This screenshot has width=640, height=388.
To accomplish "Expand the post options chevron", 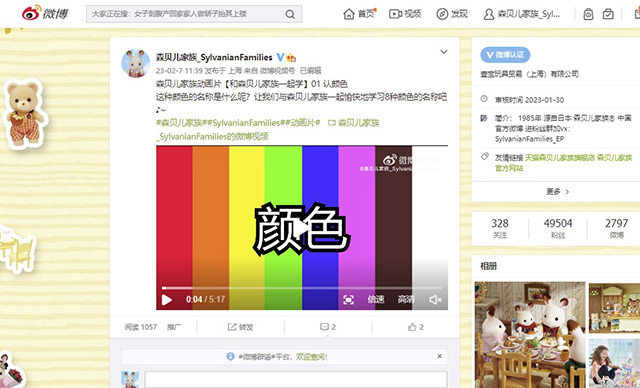I will click(444, 52).
